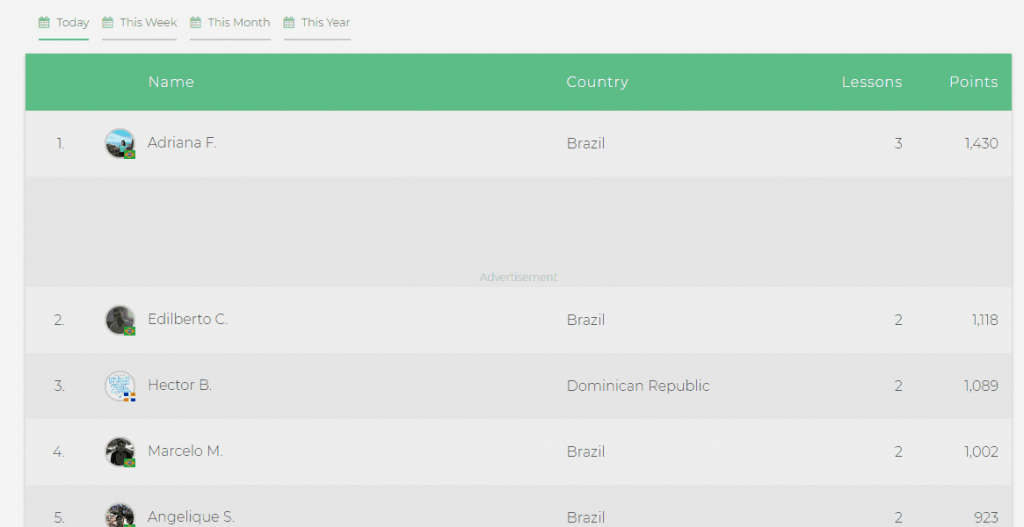Viewport: 1024px width, 527px height.
Task: Click Marcelo M.'s avatar picture
Action: click(120, 452)
